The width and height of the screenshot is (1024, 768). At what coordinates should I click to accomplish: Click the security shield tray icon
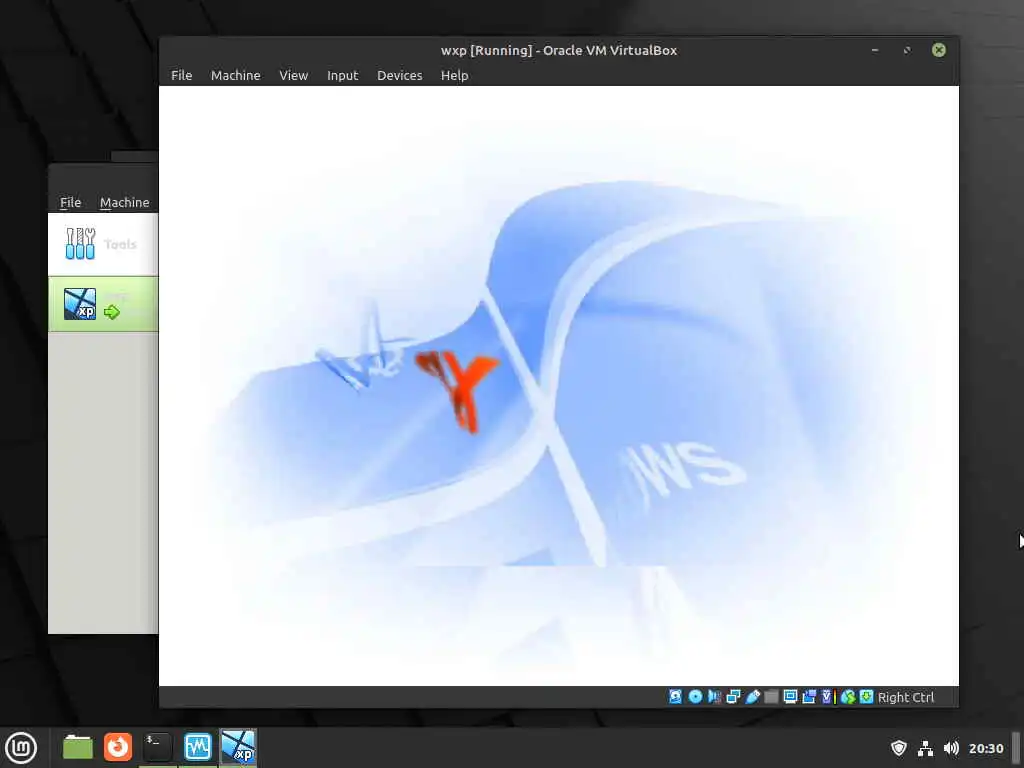[x=899, y=748]
